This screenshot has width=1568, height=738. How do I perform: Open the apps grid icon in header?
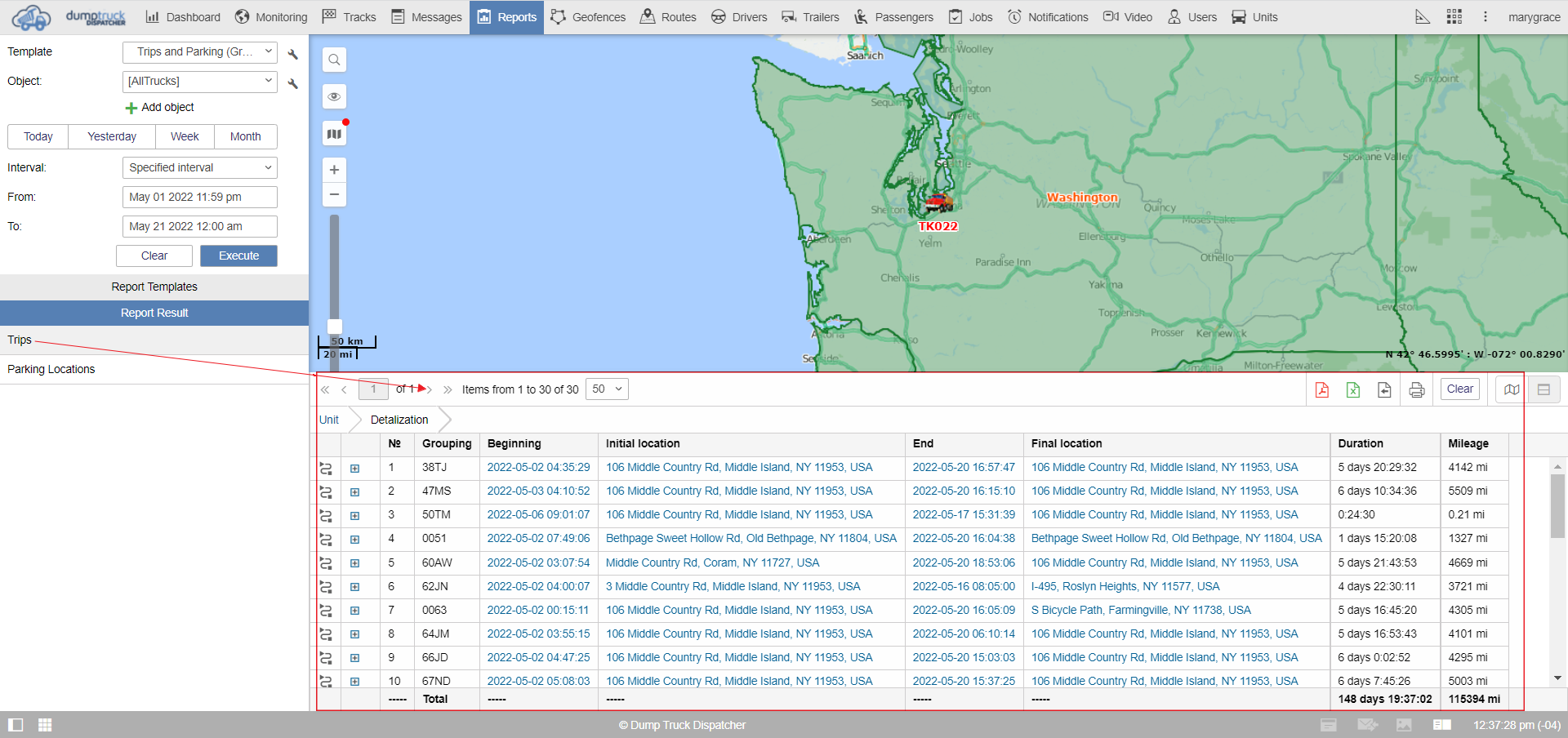coord(1454,17)
